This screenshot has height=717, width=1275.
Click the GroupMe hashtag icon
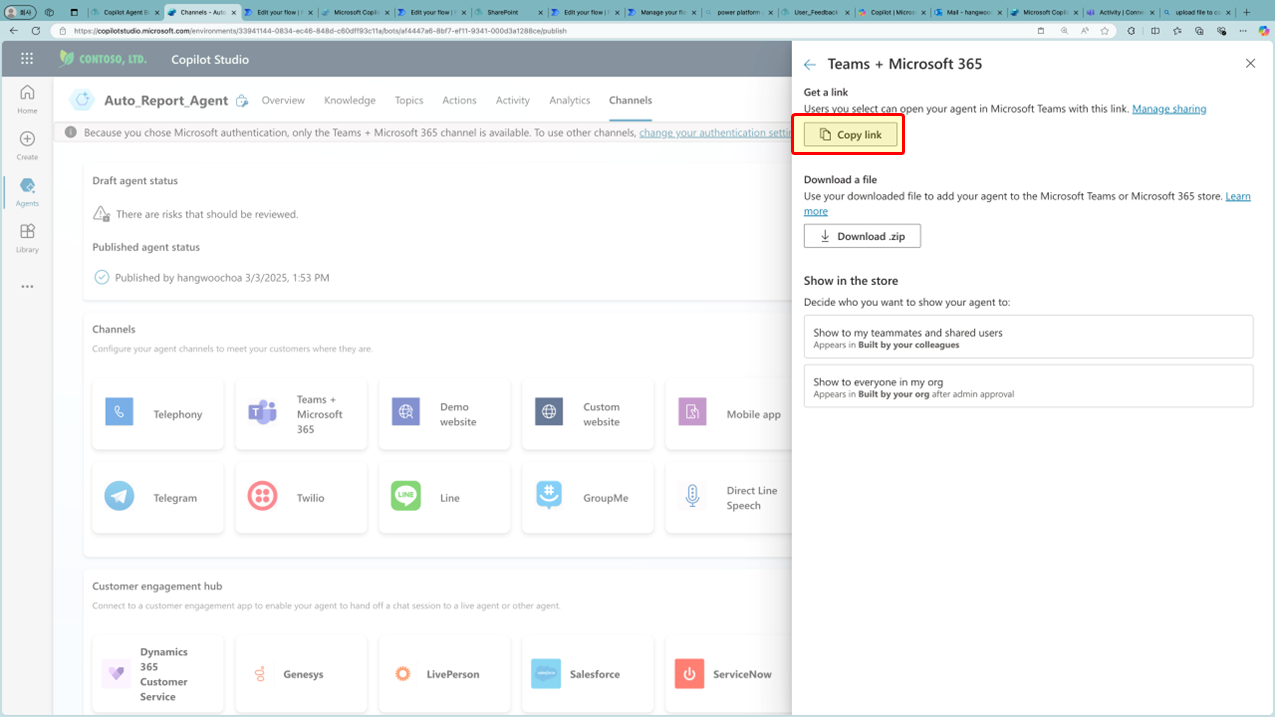pos(549,496)
